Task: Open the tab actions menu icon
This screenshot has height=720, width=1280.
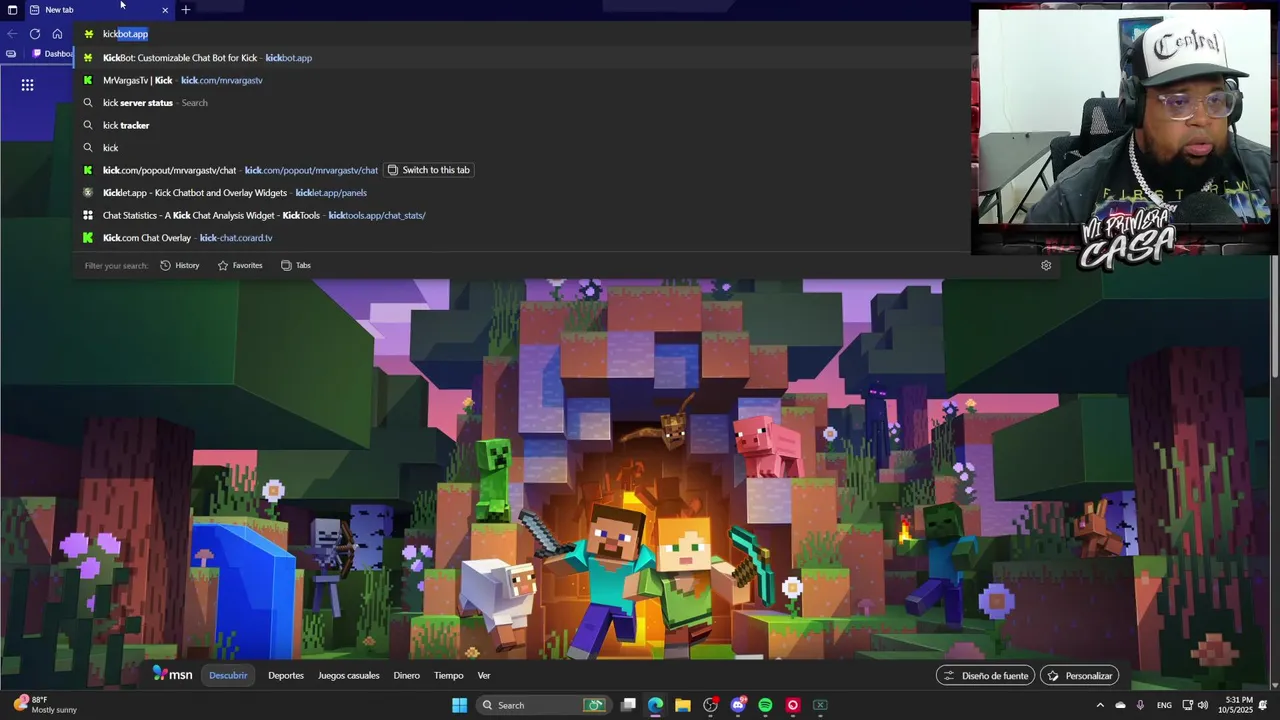Action: [x=12, y=10]
